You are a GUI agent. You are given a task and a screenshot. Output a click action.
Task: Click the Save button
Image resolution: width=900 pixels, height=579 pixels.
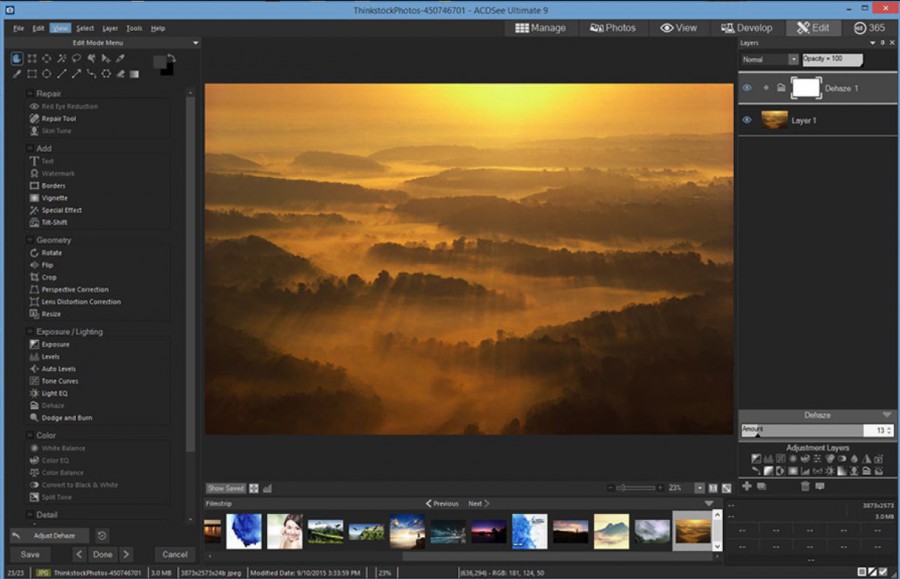point(29,553)
